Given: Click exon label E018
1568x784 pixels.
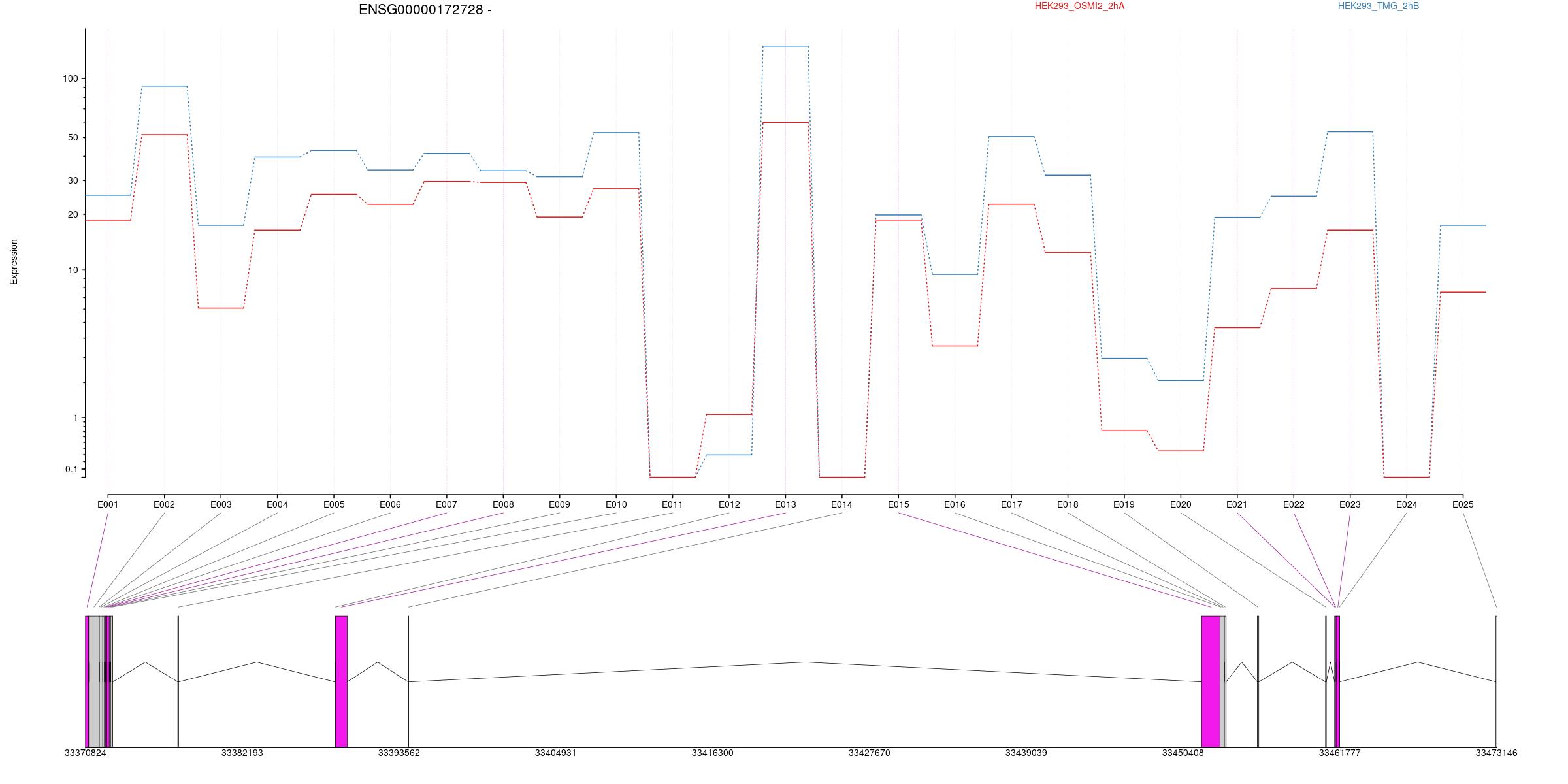Looking at the screenshot, I should click(x=1068, y=504).
